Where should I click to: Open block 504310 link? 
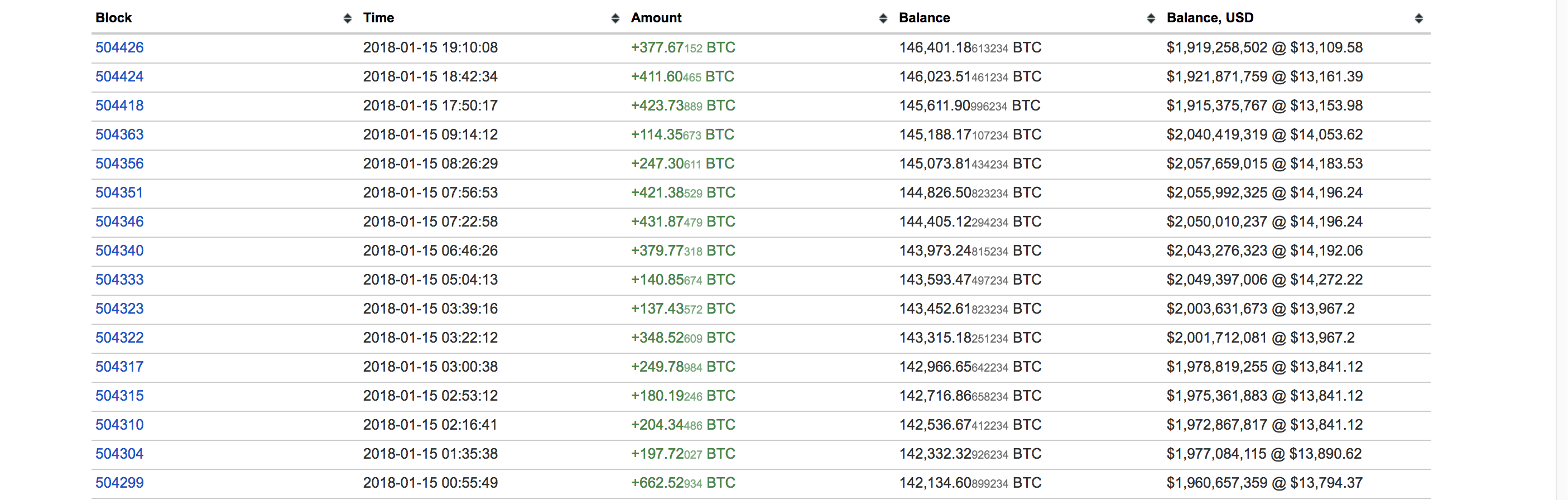(x=119, y=425)
